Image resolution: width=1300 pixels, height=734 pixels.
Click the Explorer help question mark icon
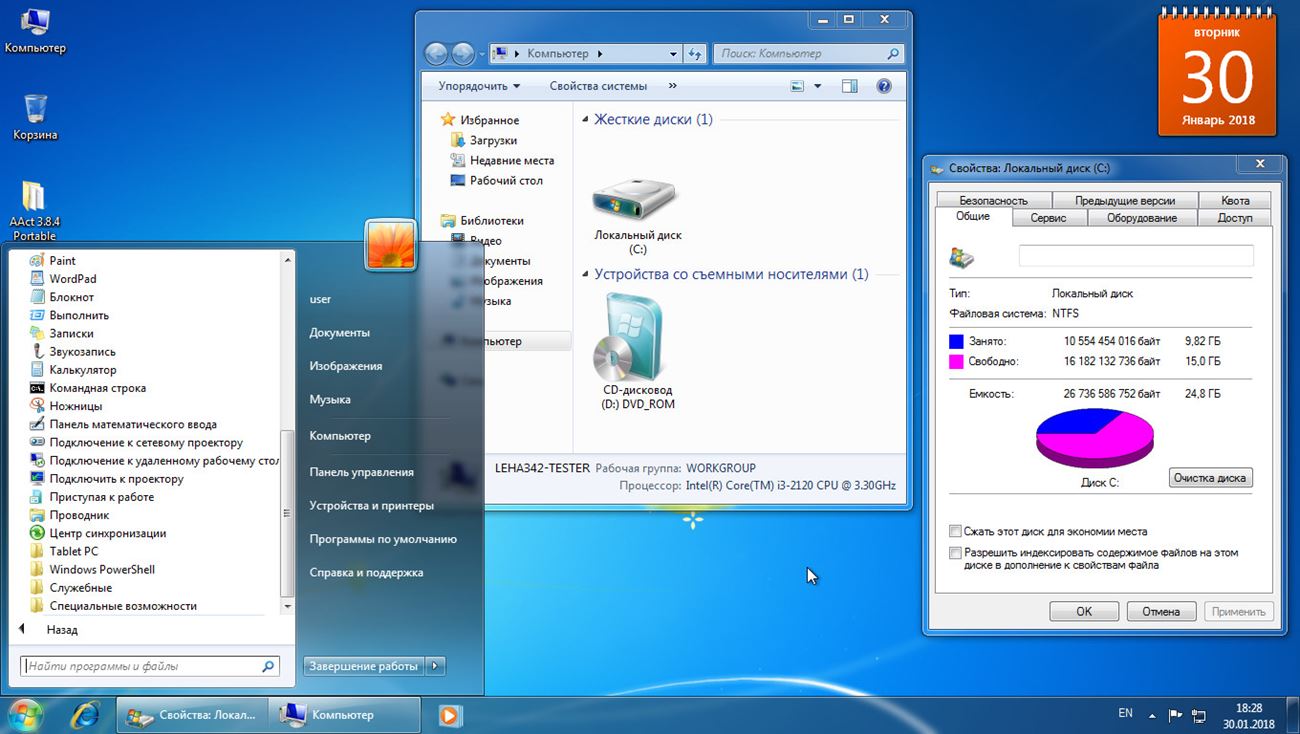click(x=883, y=86)
